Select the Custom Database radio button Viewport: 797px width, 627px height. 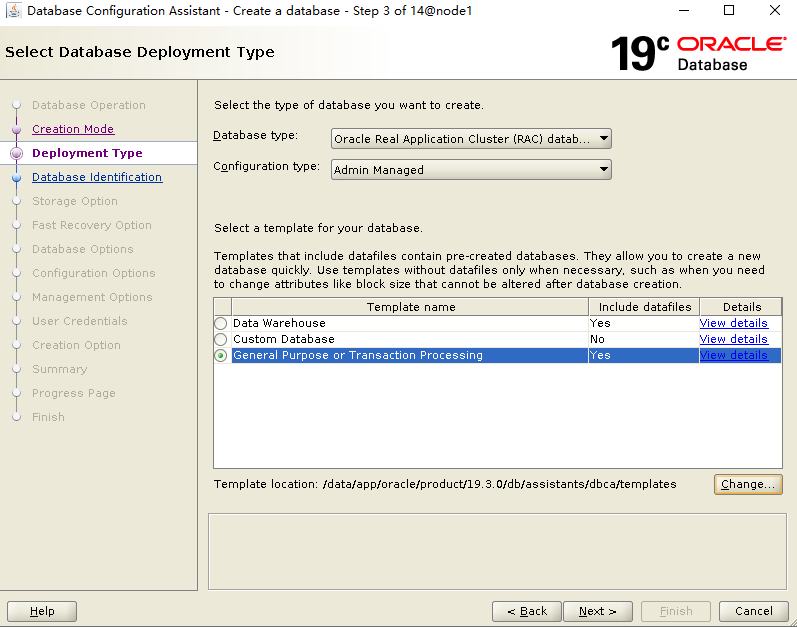[x=221, y=339]
